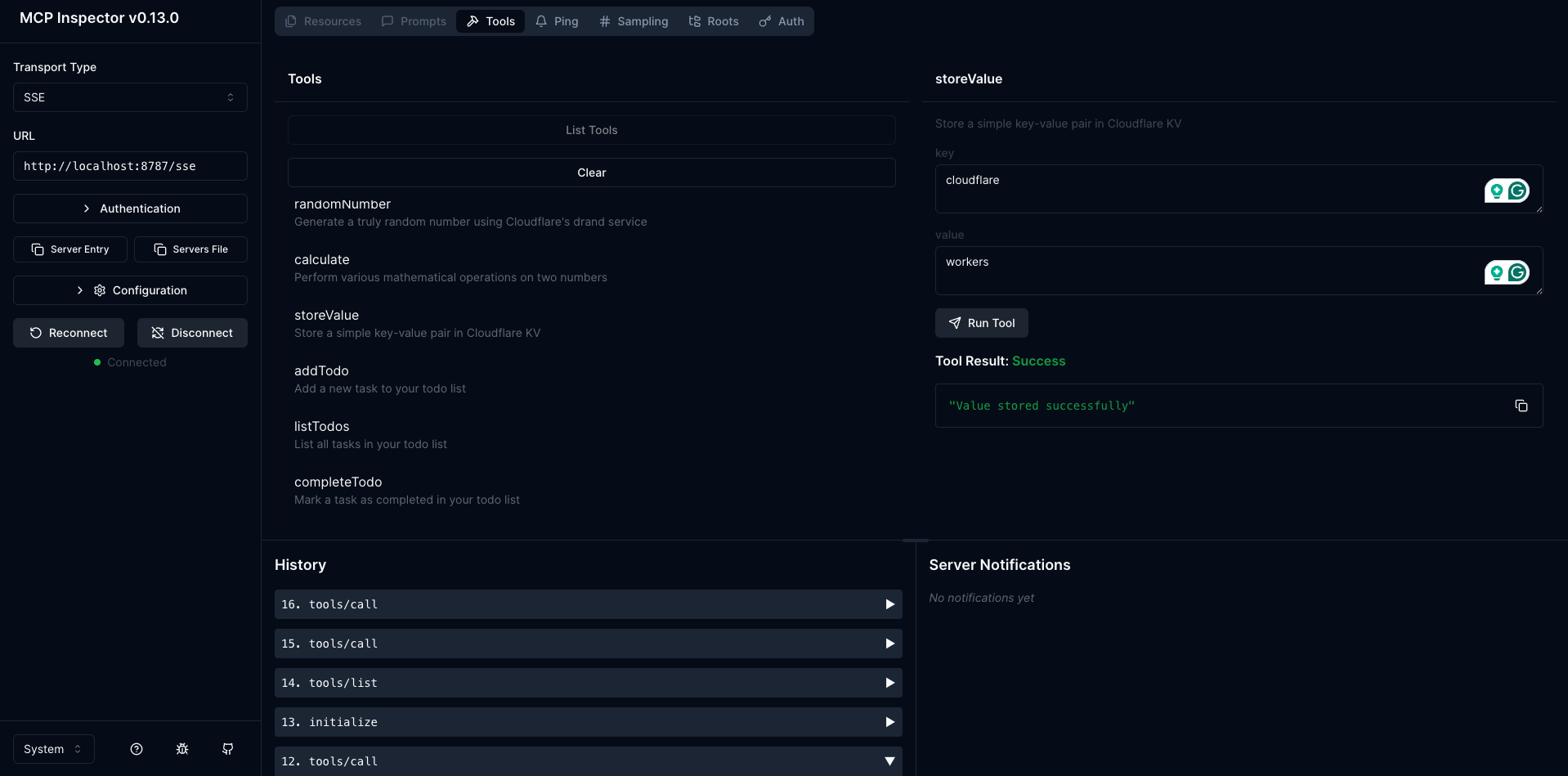Copy the tool result to clipboard
This screenshot has height=776, width=1568.
[1521, 406]
